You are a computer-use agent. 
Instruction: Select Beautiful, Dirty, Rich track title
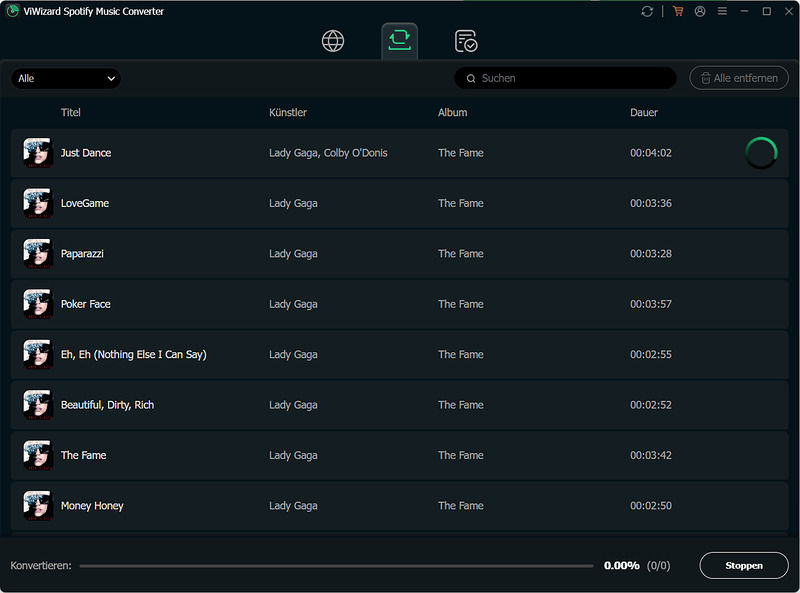coord(107,405)
